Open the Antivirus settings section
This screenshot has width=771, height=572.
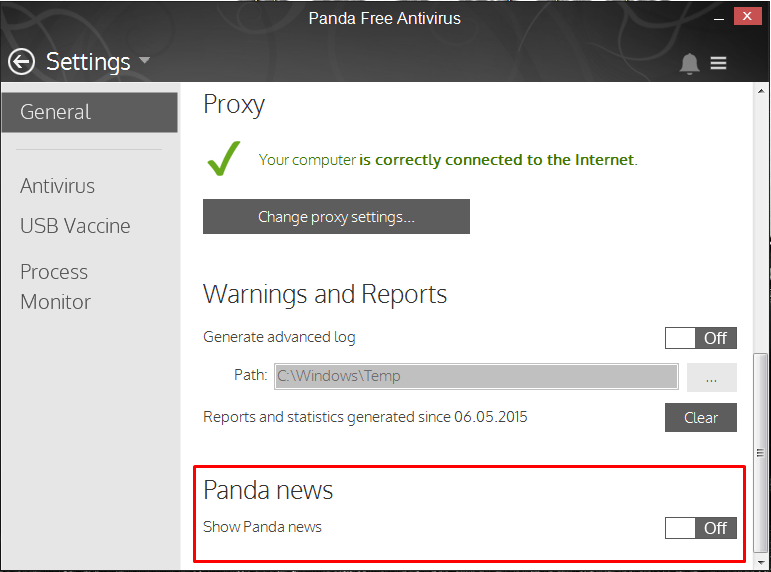point(58,186)
